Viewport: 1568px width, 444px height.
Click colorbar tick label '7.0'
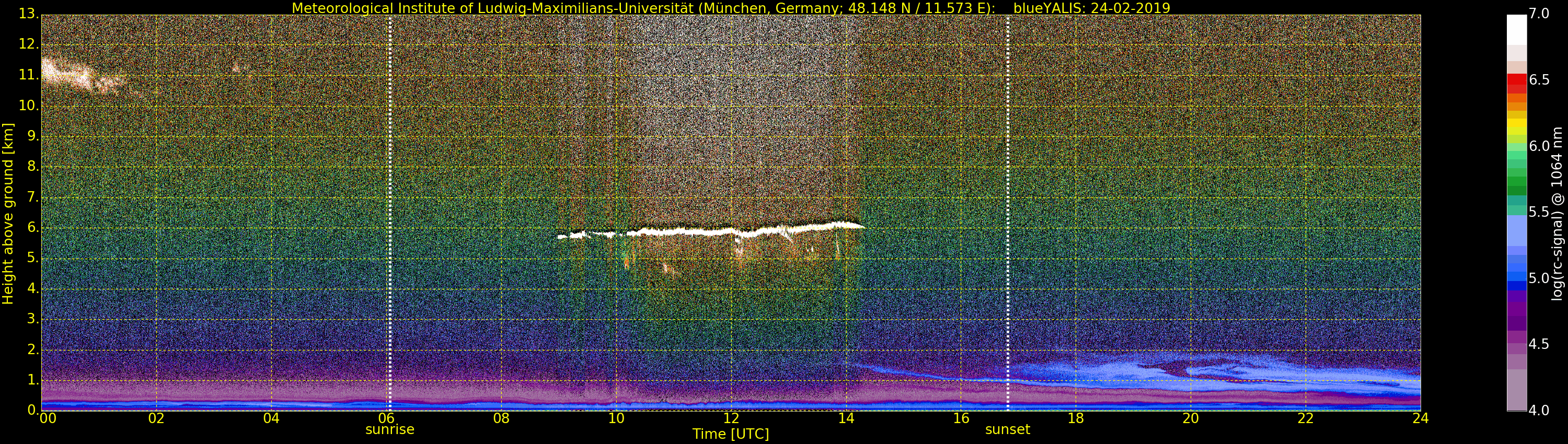pyautogui.click(x=1539, y=14)
